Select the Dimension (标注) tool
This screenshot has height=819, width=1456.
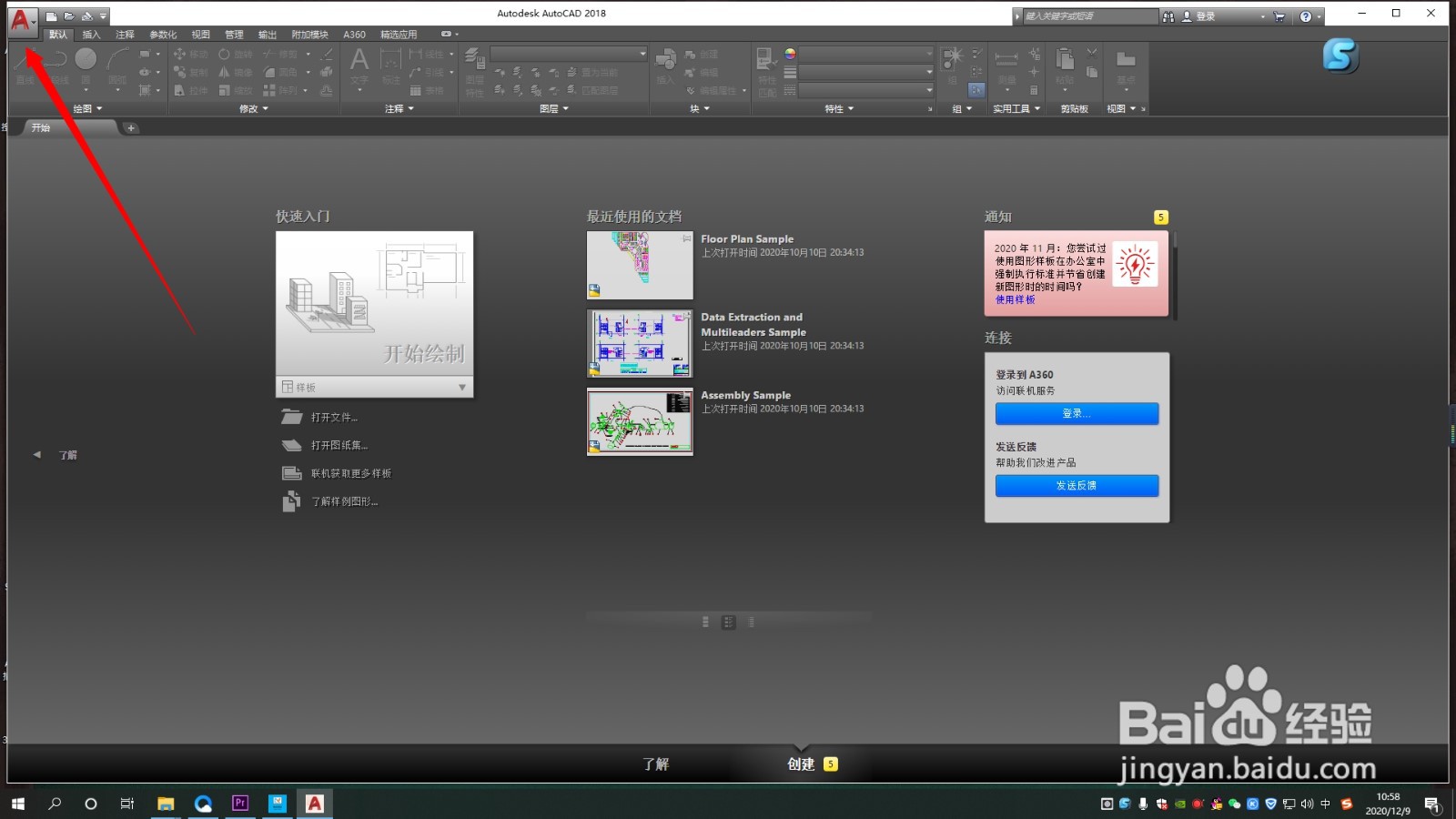pos(391,66)
